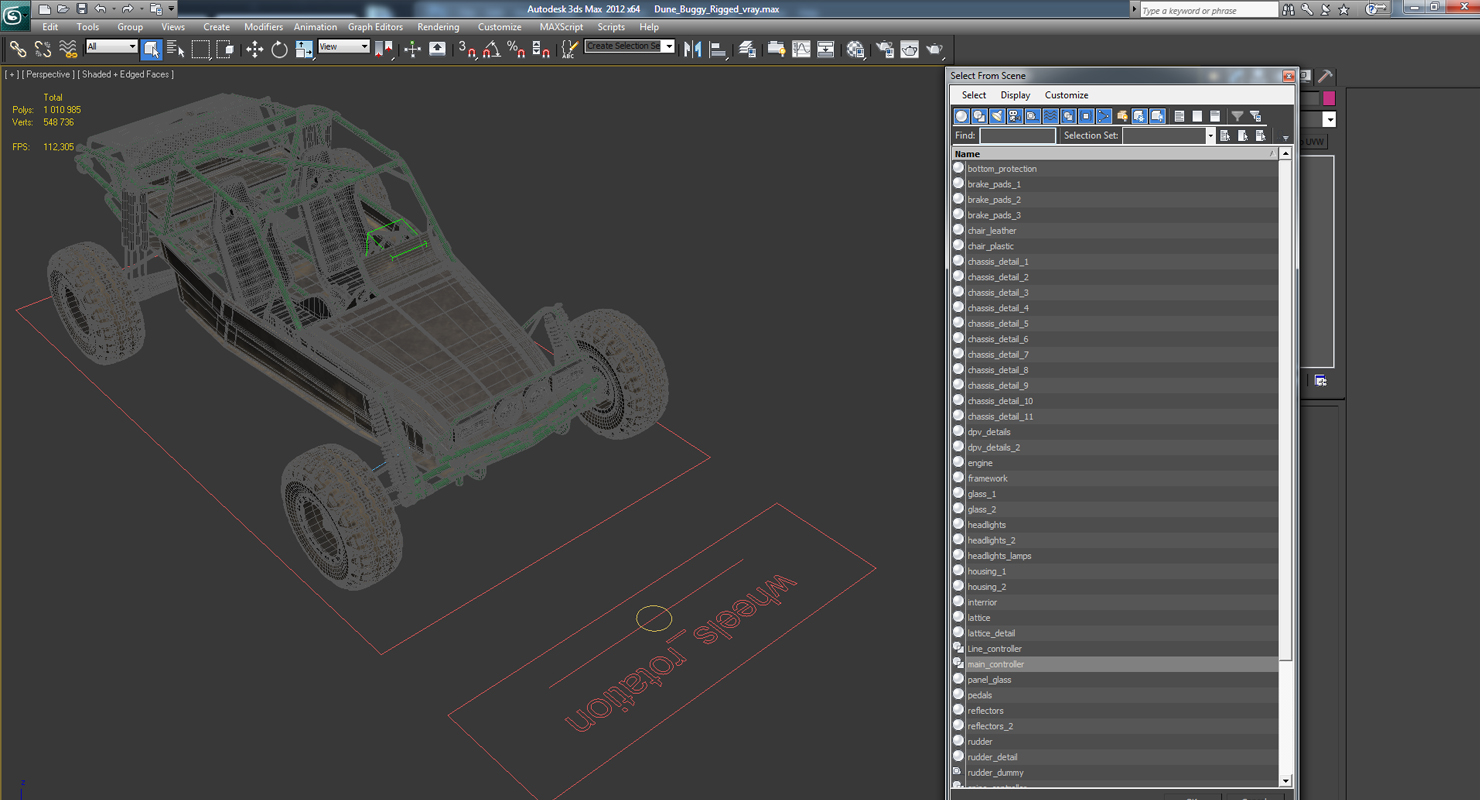Image resolution: width=1480 pixels, height=800 pixels.
Task: Toggle Display Bones filter in Select From Scene
Action: pos(1104,116)
